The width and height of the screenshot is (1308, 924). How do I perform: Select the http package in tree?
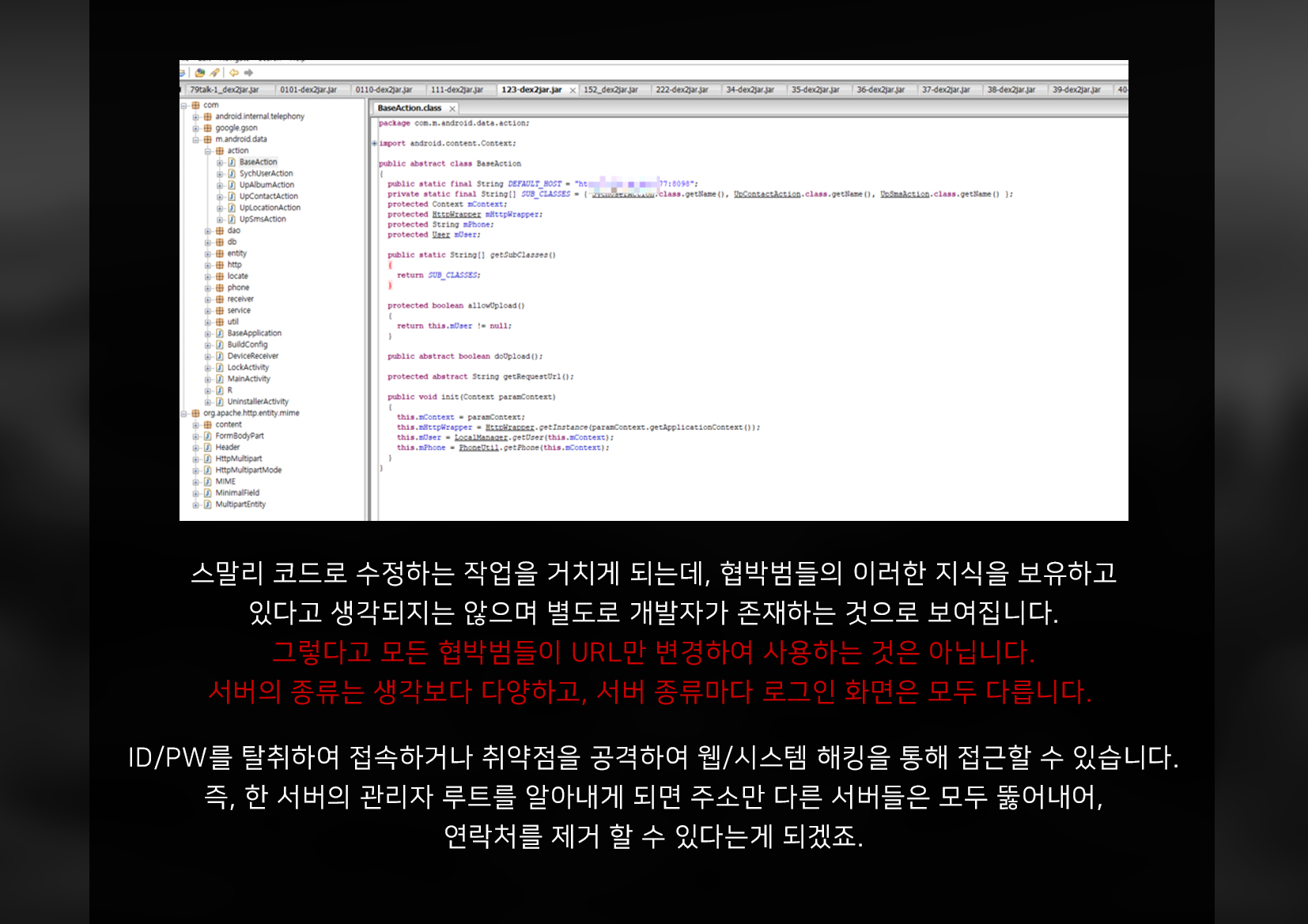(x=235, y=265)
